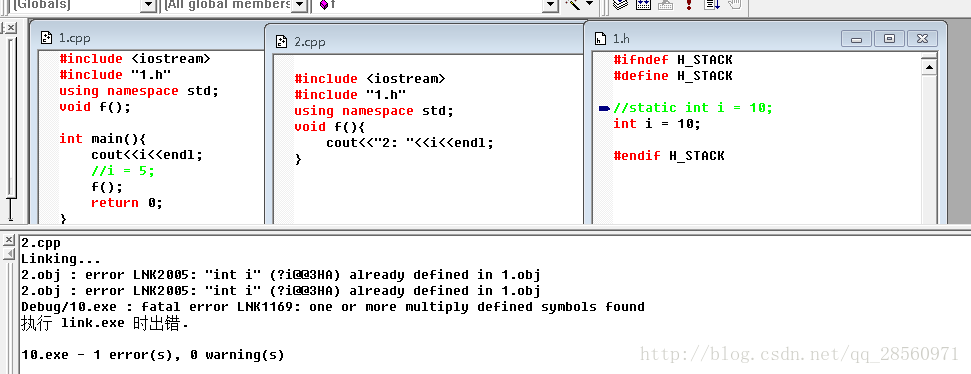971x374 pixels.
Task: Click the '执行 link.exe 时出错.' output line
Action: click(105, 323)
